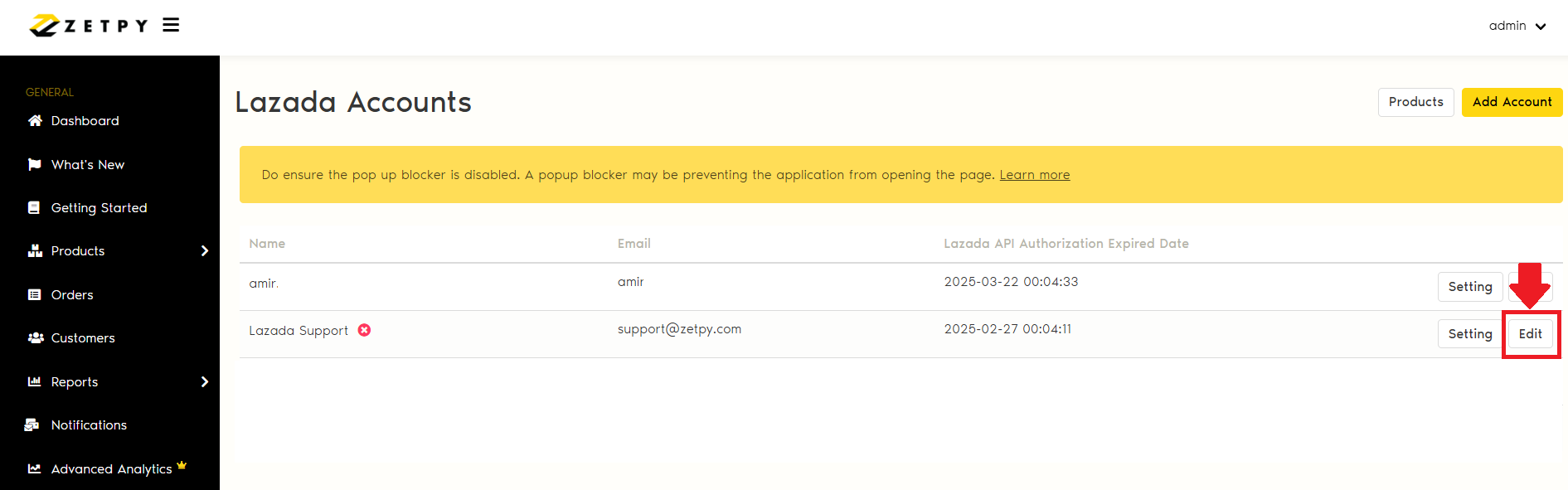Open the admin user dropdown
The image size is (1568, 490).
(1517, 26)
